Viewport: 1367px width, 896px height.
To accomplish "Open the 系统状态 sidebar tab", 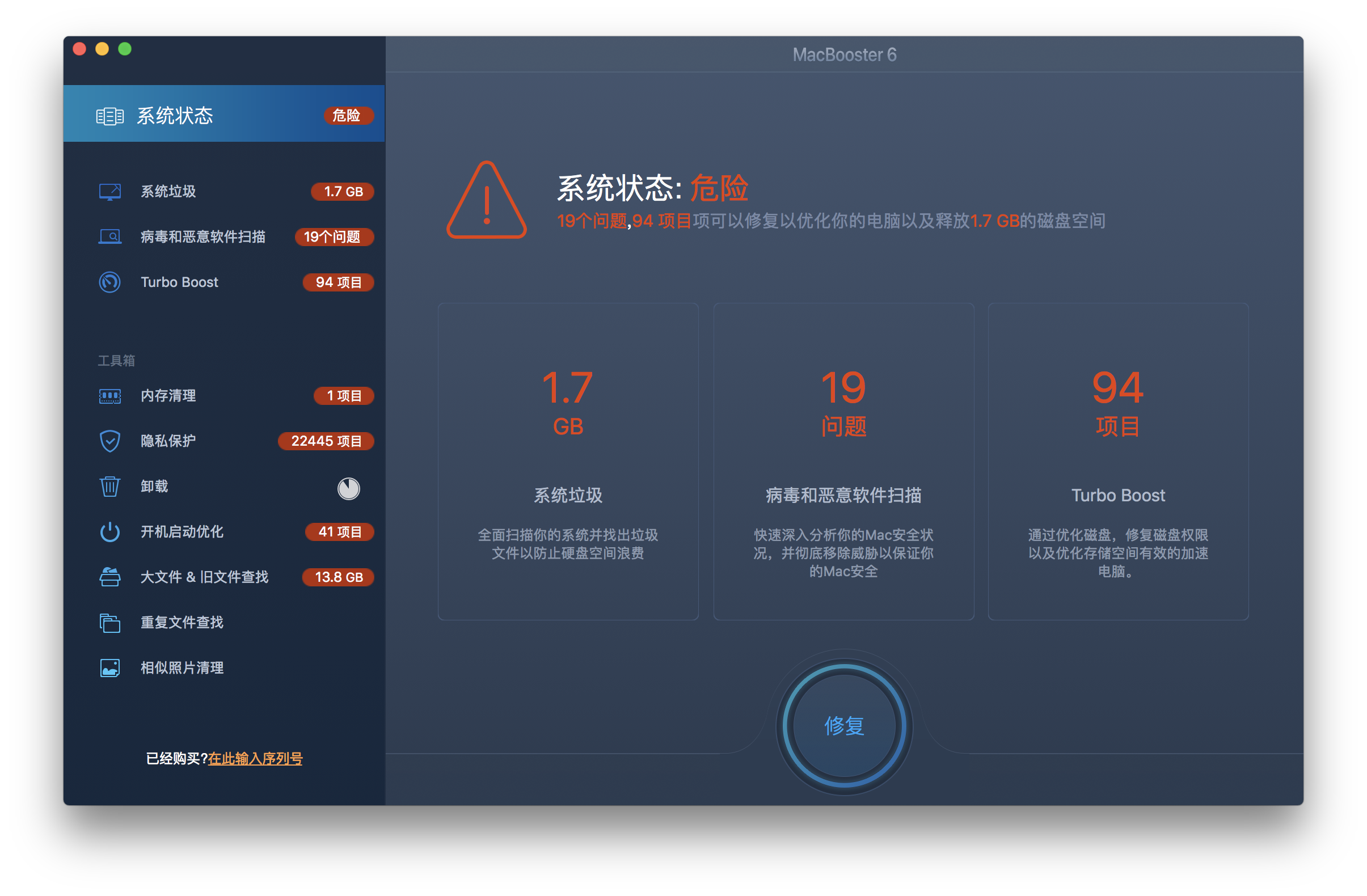I will coord(224,114).
